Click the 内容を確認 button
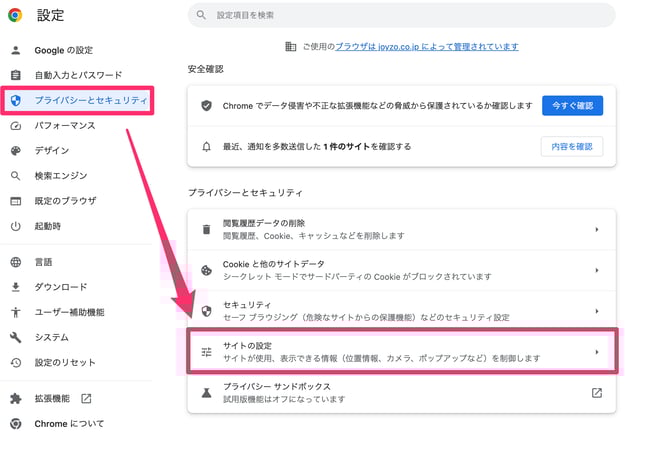Screen dimensions: 670x469 [572, 147]
